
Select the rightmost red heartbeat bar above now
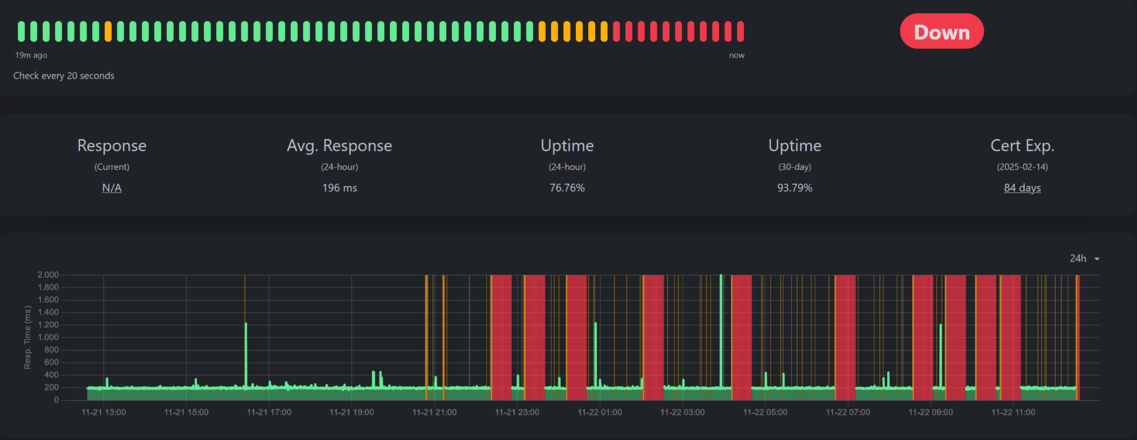tap(740, 31)
